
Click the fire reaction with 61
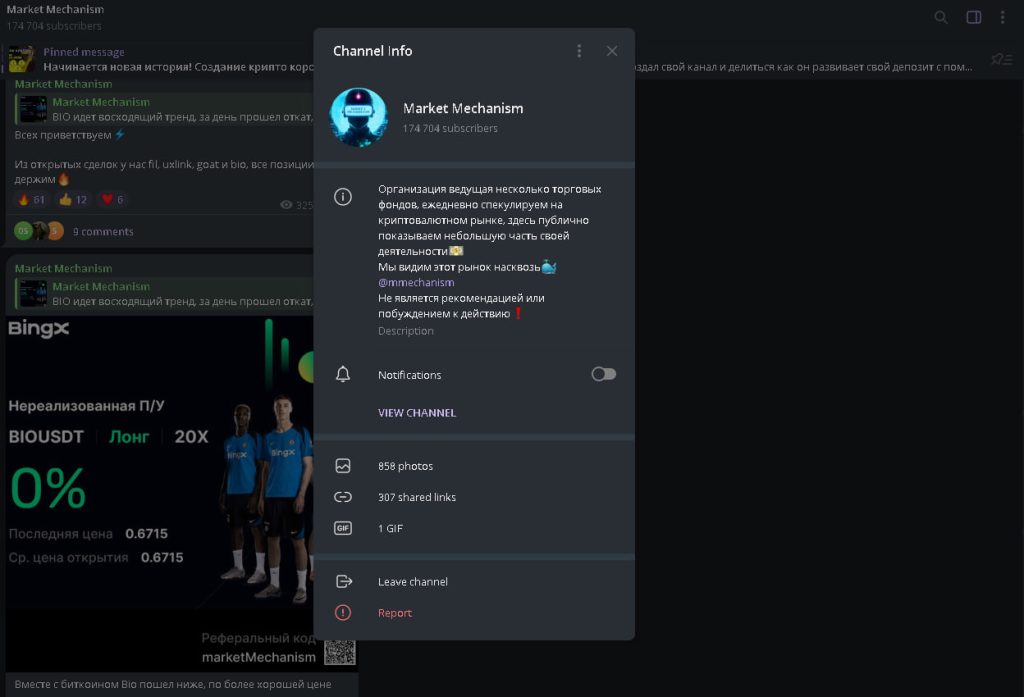[32, 200]
